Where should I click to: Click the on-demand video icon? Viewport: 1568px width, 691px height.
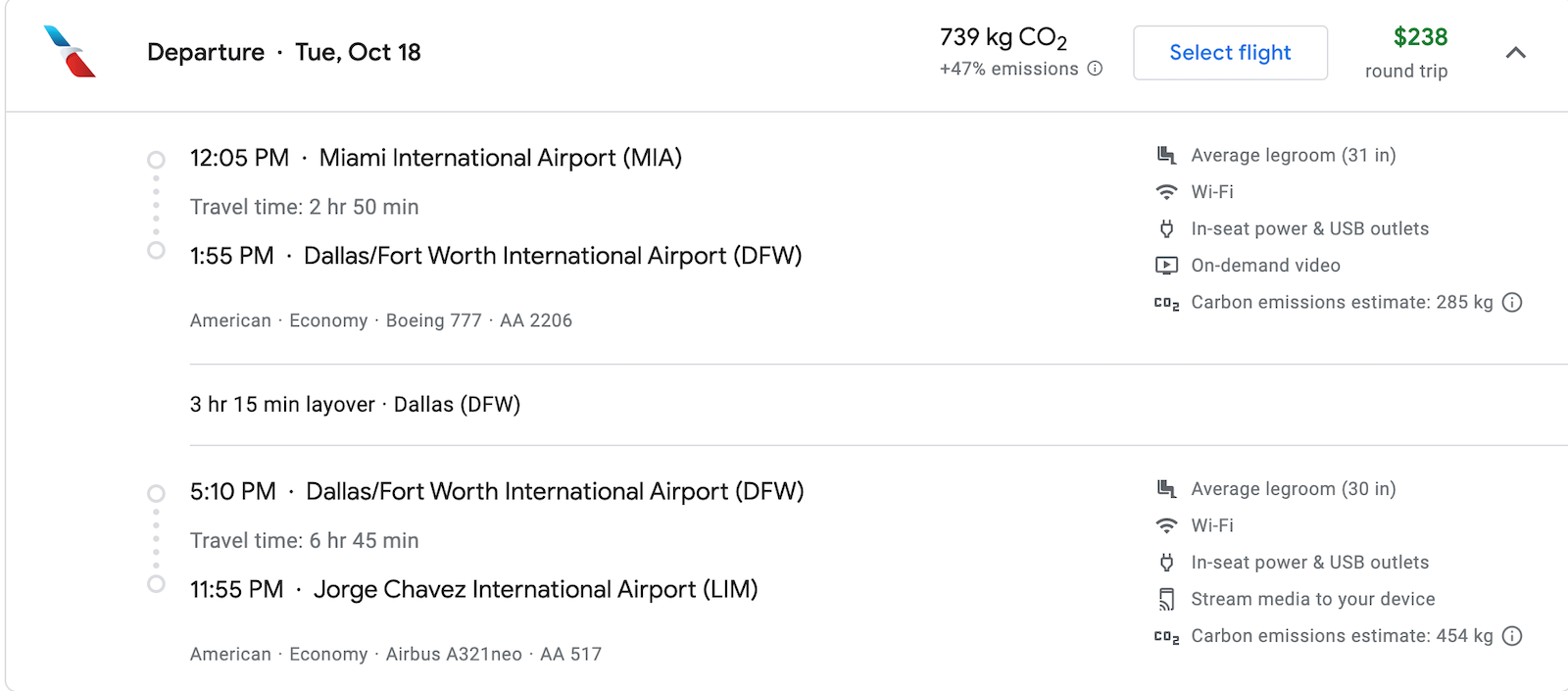coord(1166,265)
